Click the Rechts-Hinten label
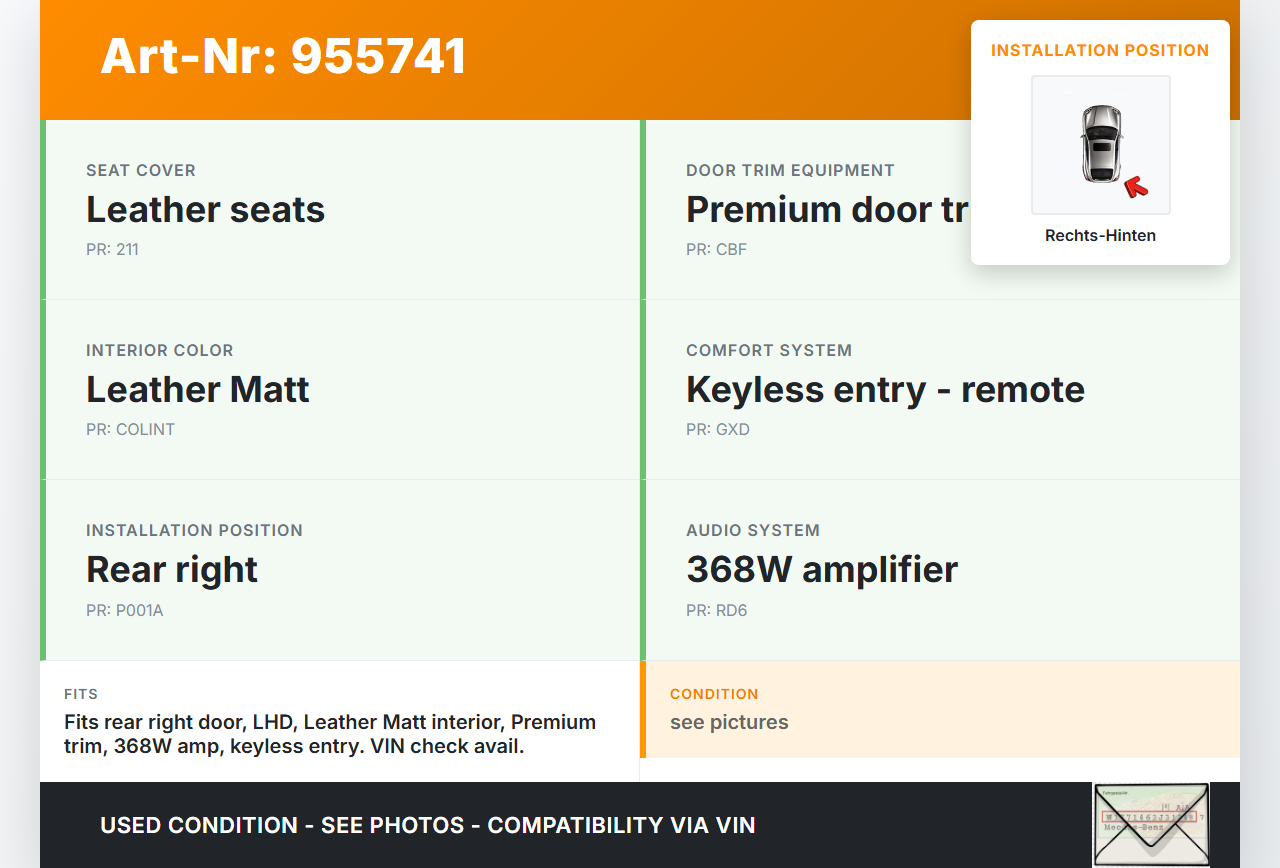Screen dimensions: 1280x868 coord(1100,236)
